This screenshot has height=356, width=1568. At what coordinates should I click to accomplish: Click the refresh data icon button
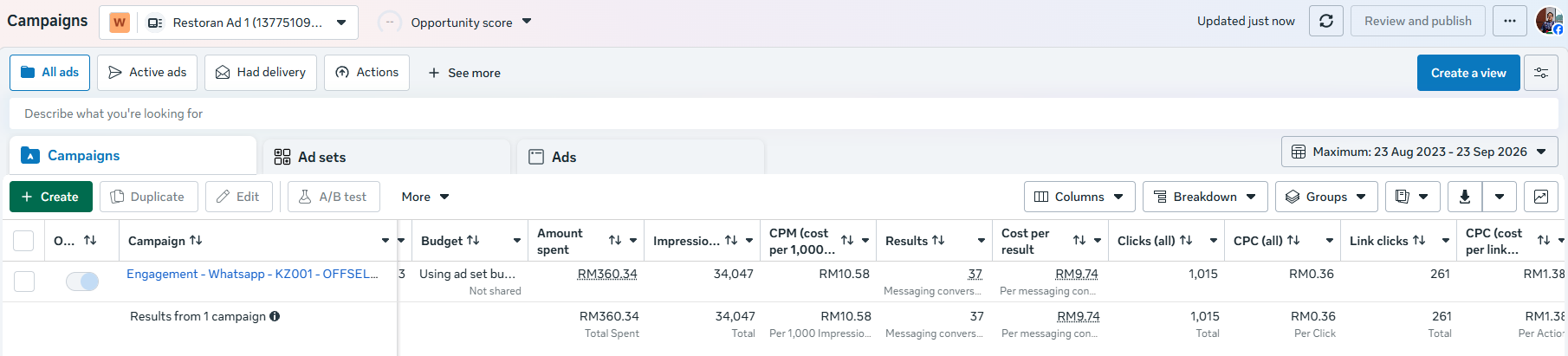pyautogui.click(x=1326, y=21)
